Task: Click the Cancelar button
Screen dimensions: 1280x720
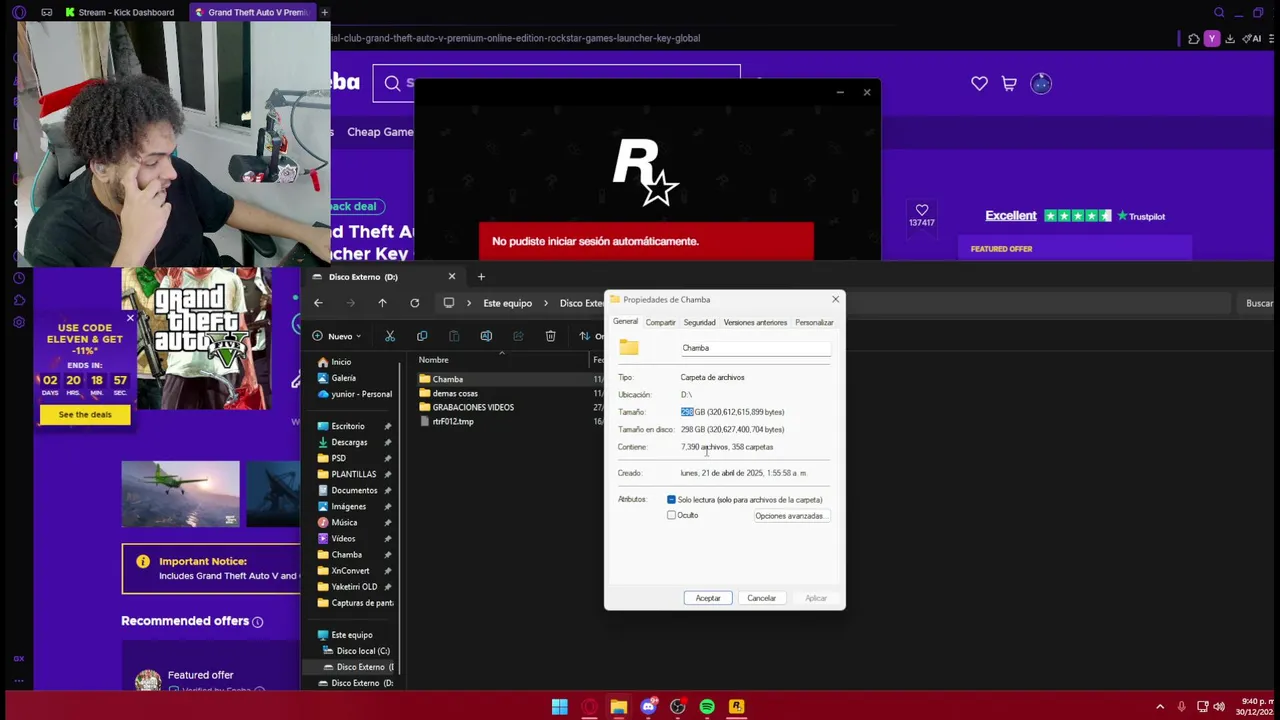Action: [x=762, y=598]
